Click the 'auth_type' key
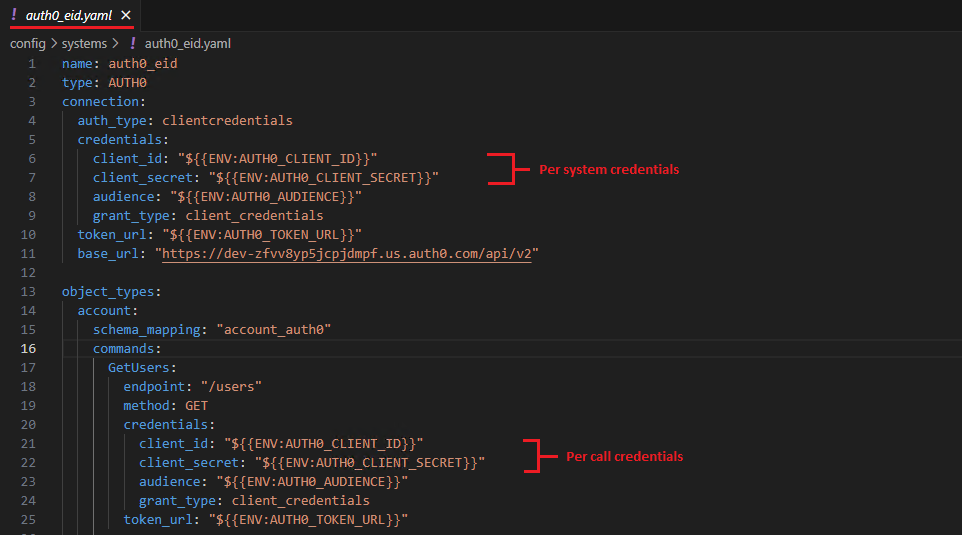This screenshot has height=535, width=962. pos(112,121)
